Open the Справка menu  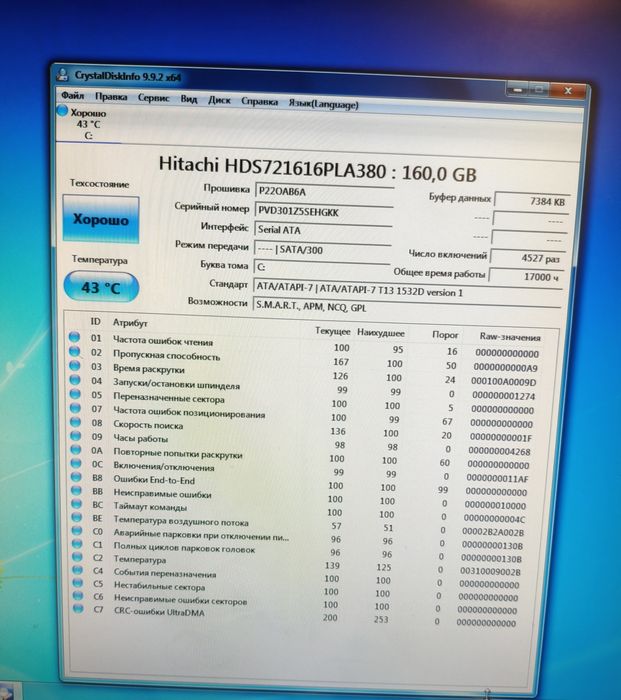[259, 102]
